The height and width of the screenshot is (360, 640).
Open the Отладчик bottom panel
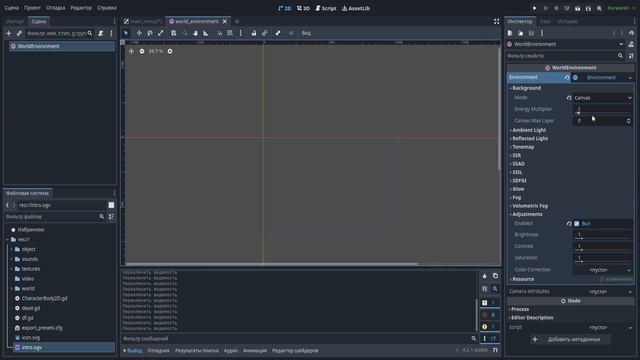158,351
